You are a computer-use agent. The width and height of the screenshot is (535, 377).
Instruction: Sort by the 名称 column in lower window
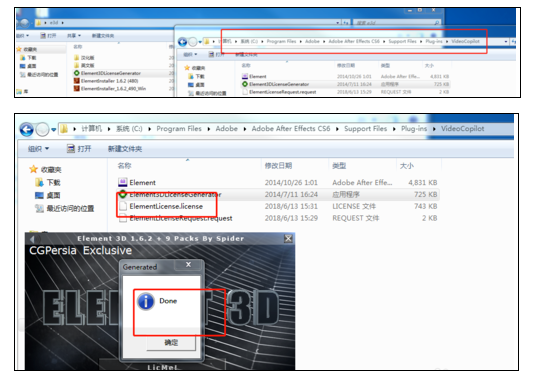(124, 166)
